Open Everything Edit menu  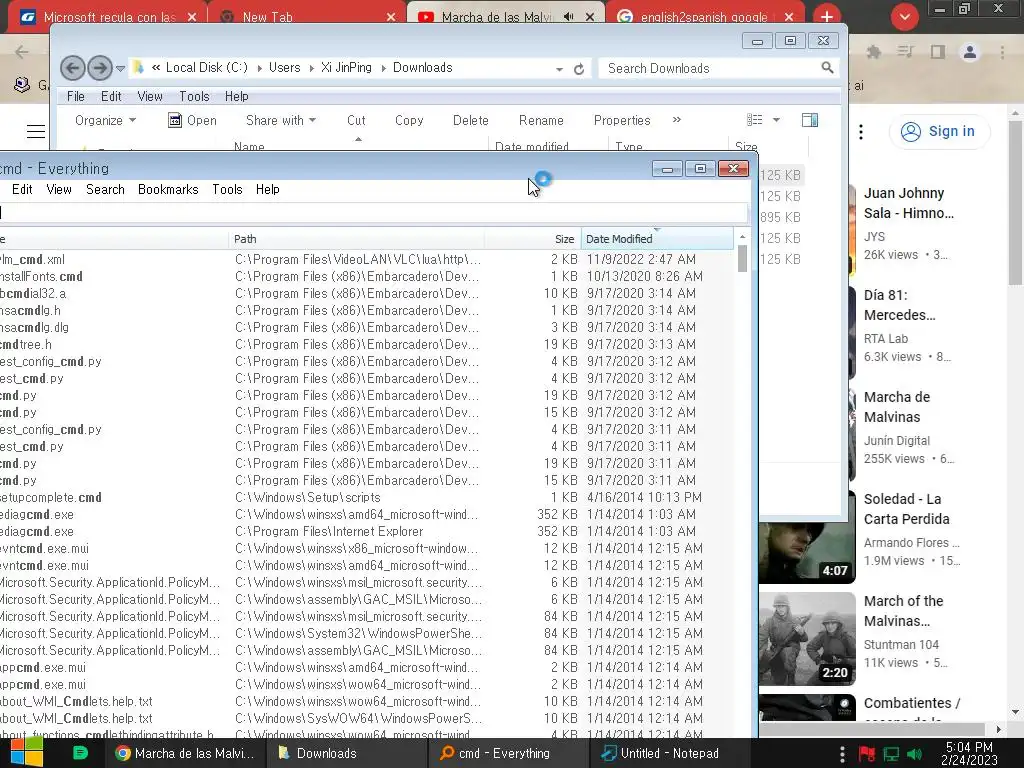(22, 189)
